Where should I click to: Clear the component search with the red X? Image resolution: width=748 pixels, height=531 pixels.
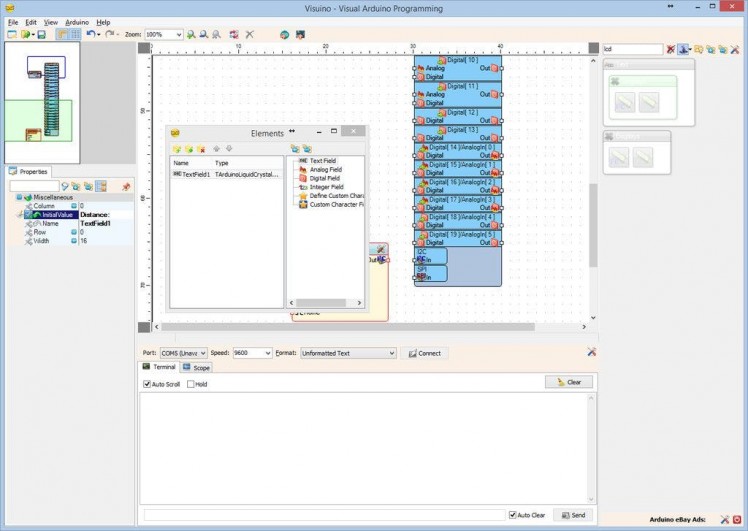[x=671, y=49]
